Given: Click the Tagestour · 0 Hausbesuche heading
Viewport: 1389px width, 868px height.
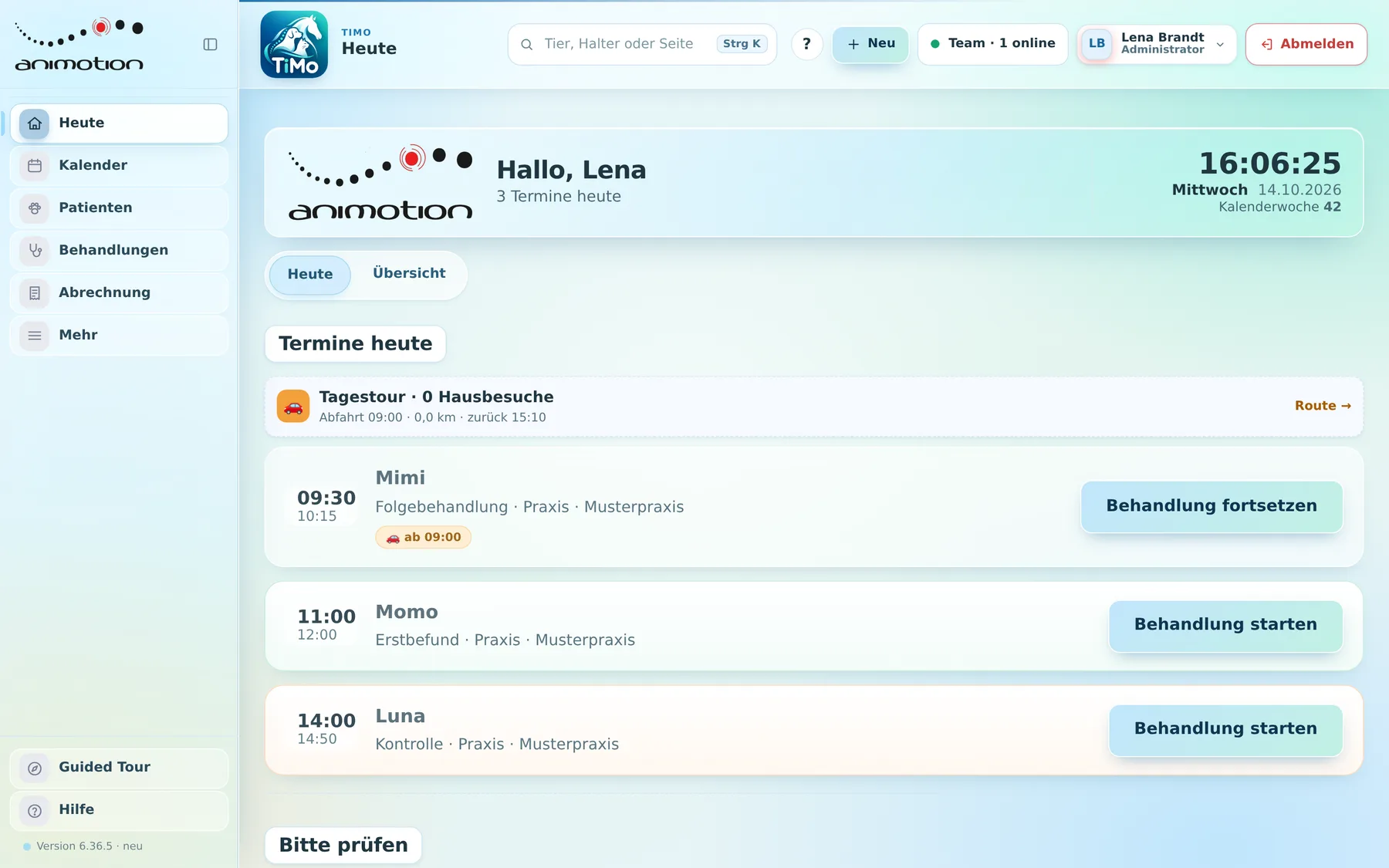Looking at the screenshot, I should pos(436,397).
